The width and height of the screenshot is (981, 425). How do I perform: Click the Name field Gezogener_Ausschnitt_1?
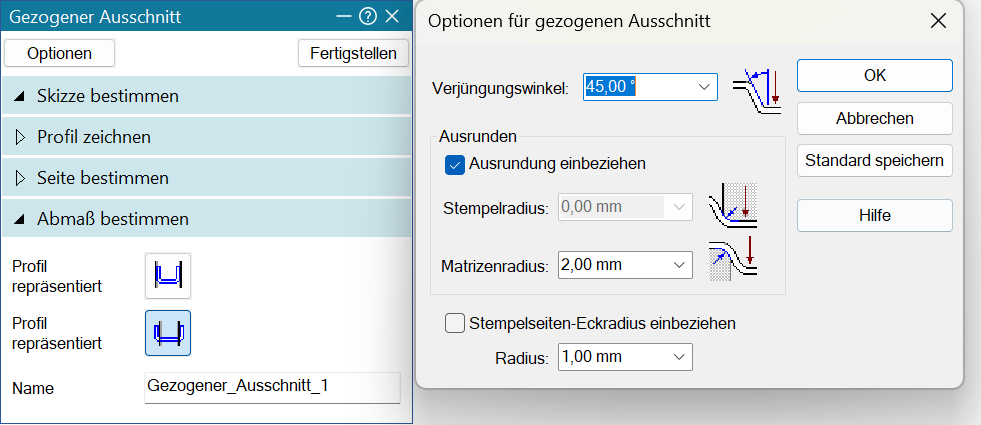pos(272,387)
